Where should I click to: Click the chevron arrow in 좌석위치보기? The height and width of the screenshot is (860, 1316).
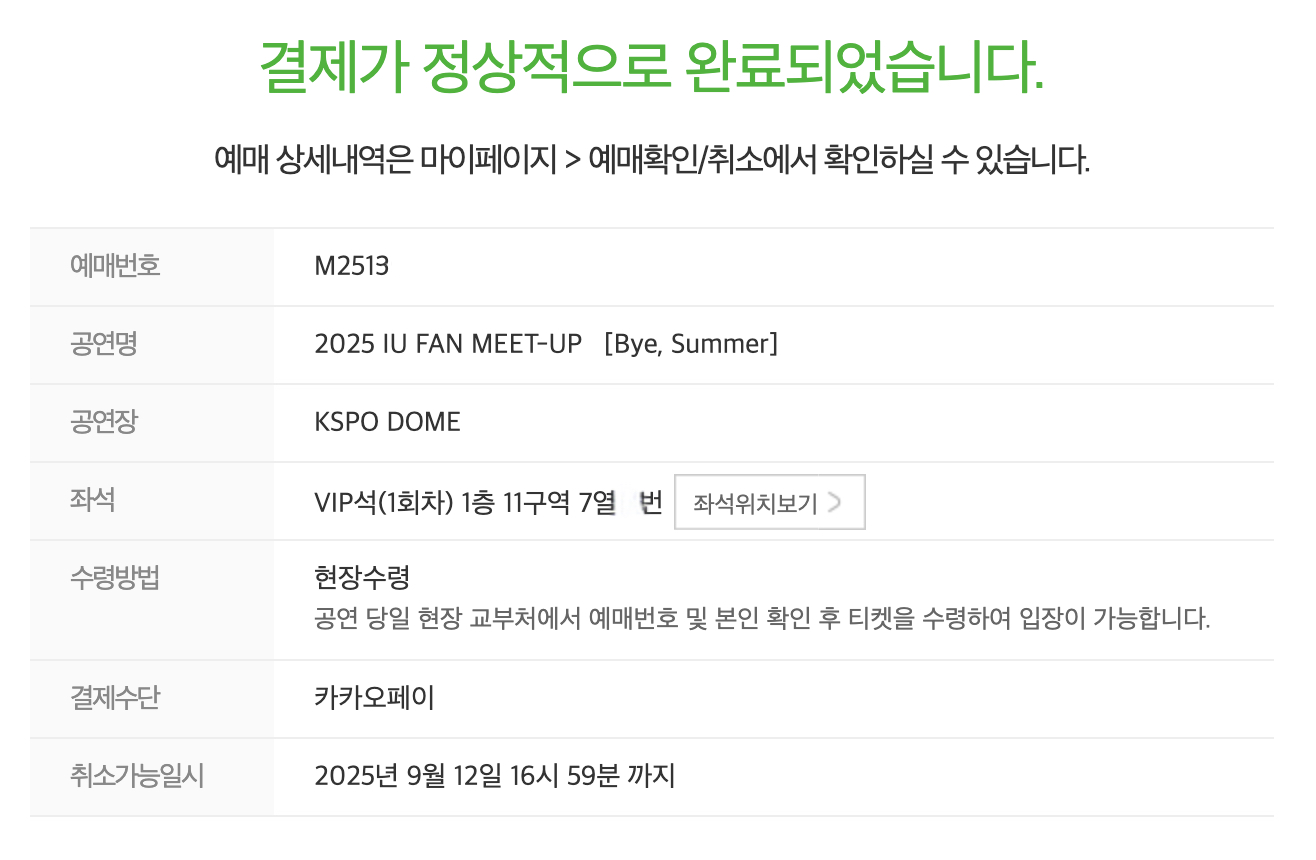click(834, 502)
